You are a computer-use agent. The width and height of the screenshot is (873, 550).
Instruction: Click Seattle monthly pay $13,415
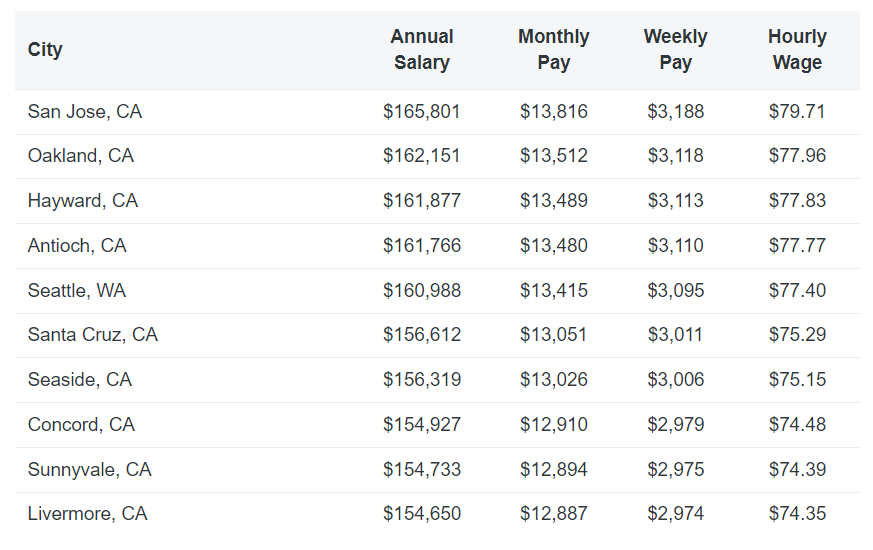[x=554, y=291]
